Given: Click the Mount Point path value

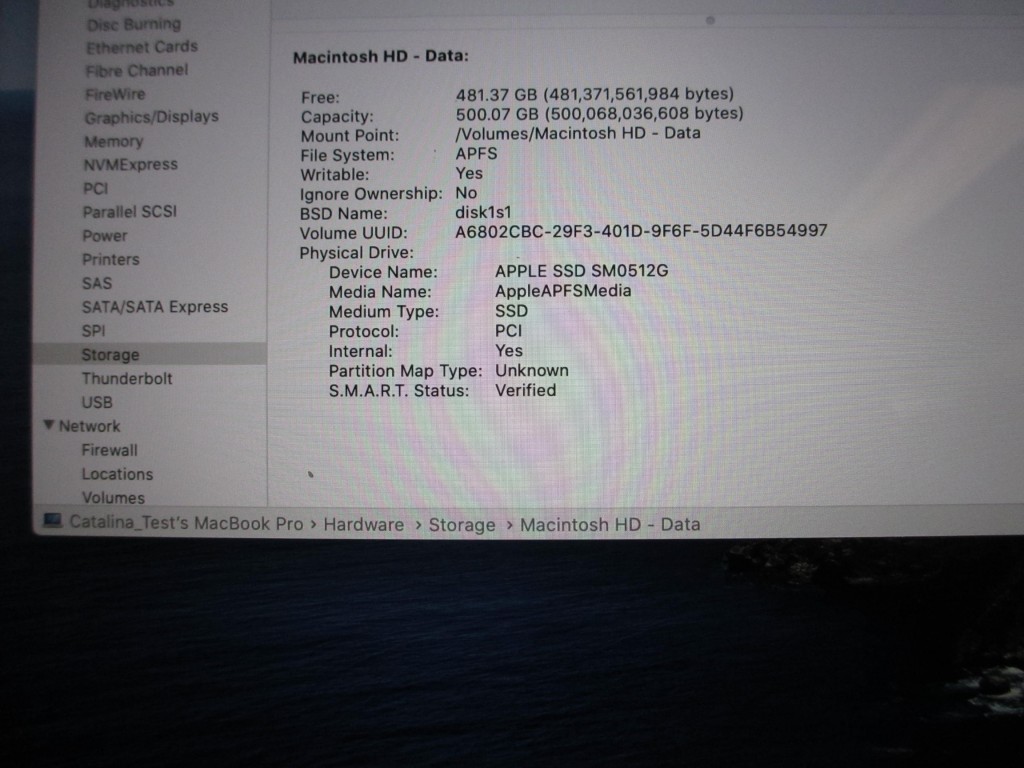Looking at the screenshot, I should coord(578,133).
